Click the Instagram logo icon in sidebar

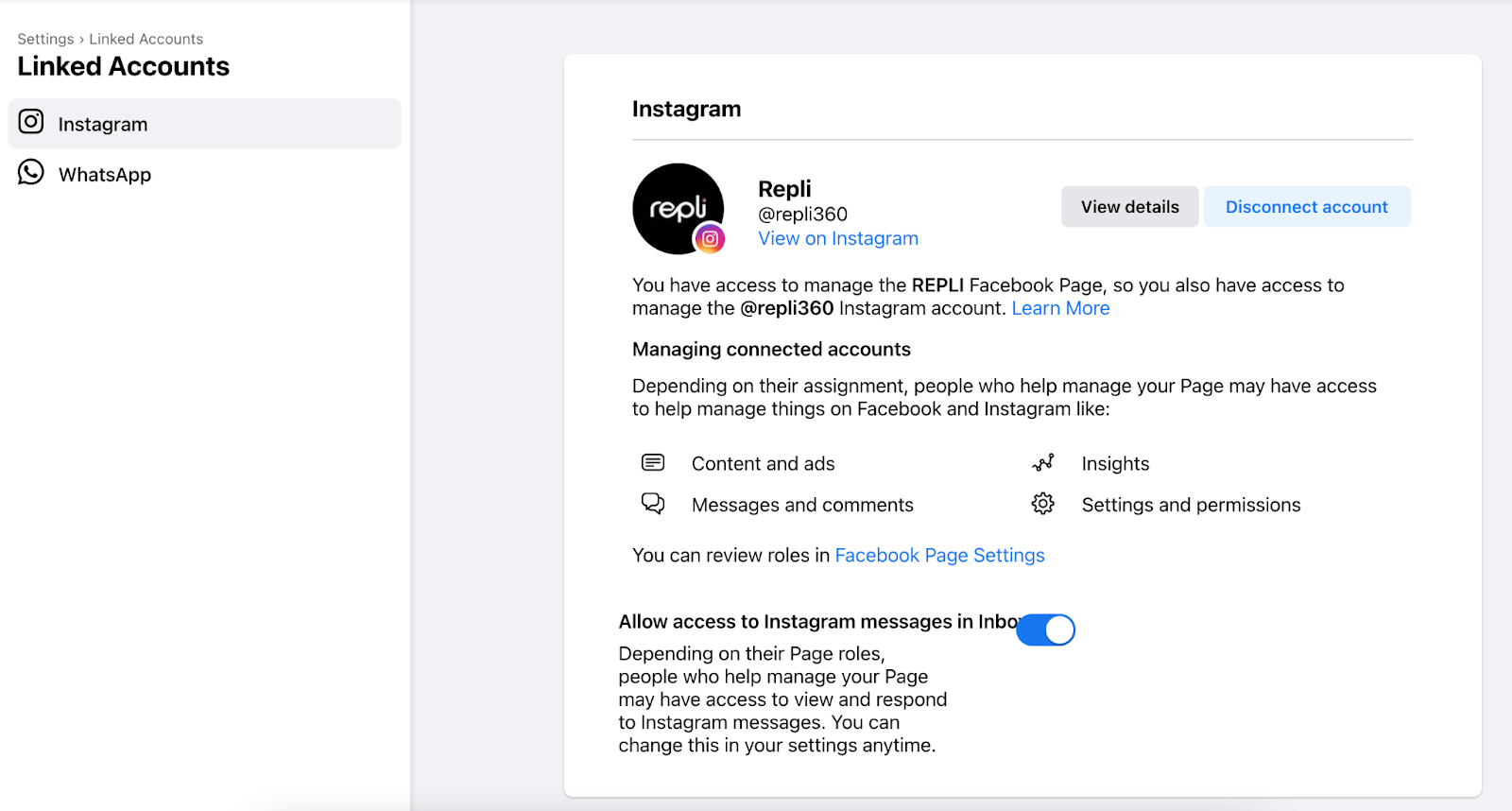(31, 122)
